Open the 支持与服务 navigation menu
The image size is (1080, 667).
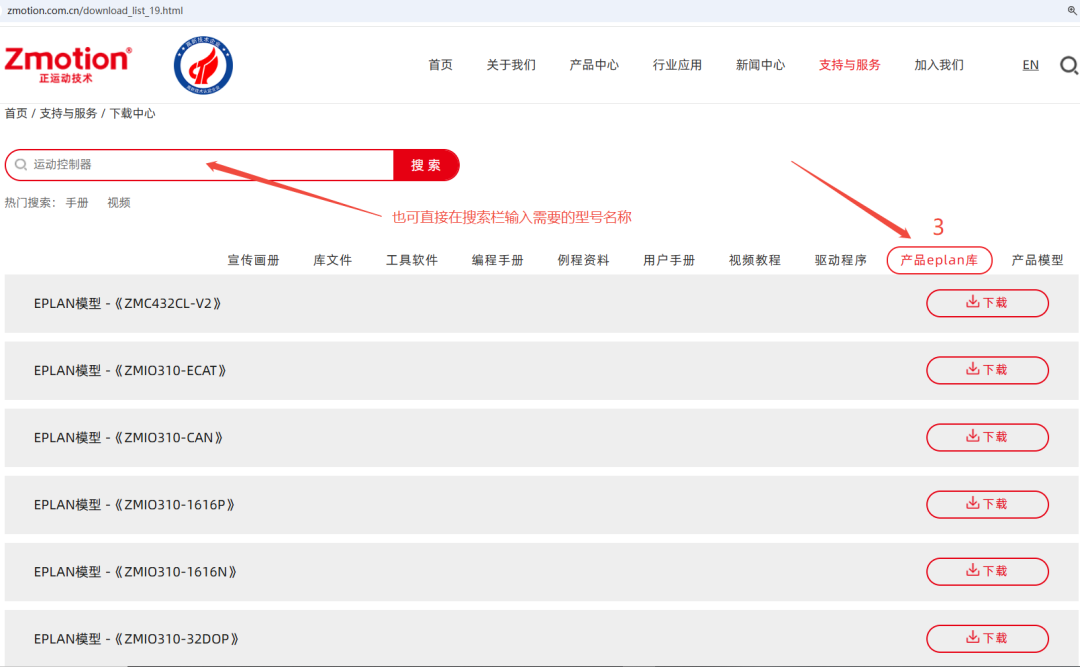pos(849,64)
